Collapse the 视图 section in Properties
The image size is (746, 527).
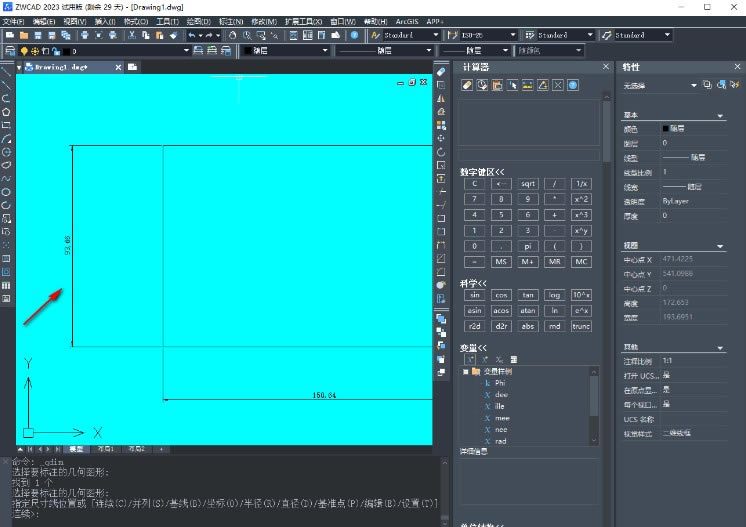click(720, 246)
